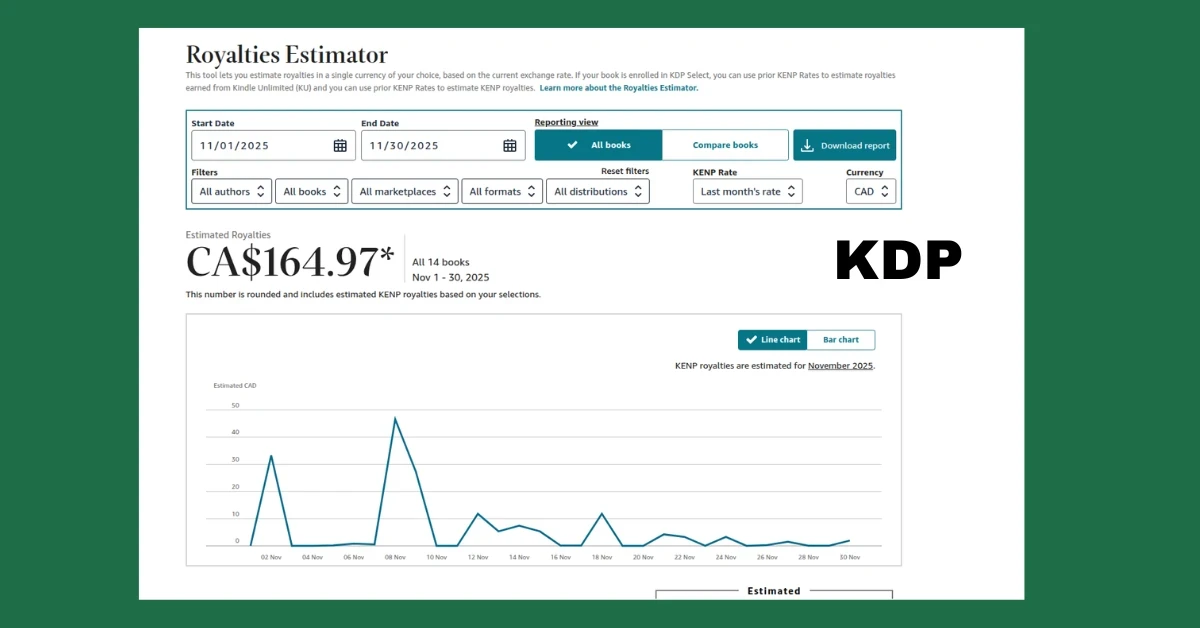1200x628 pixels.
Task: Open the End Date calendar icon
Action: [510, 146]
